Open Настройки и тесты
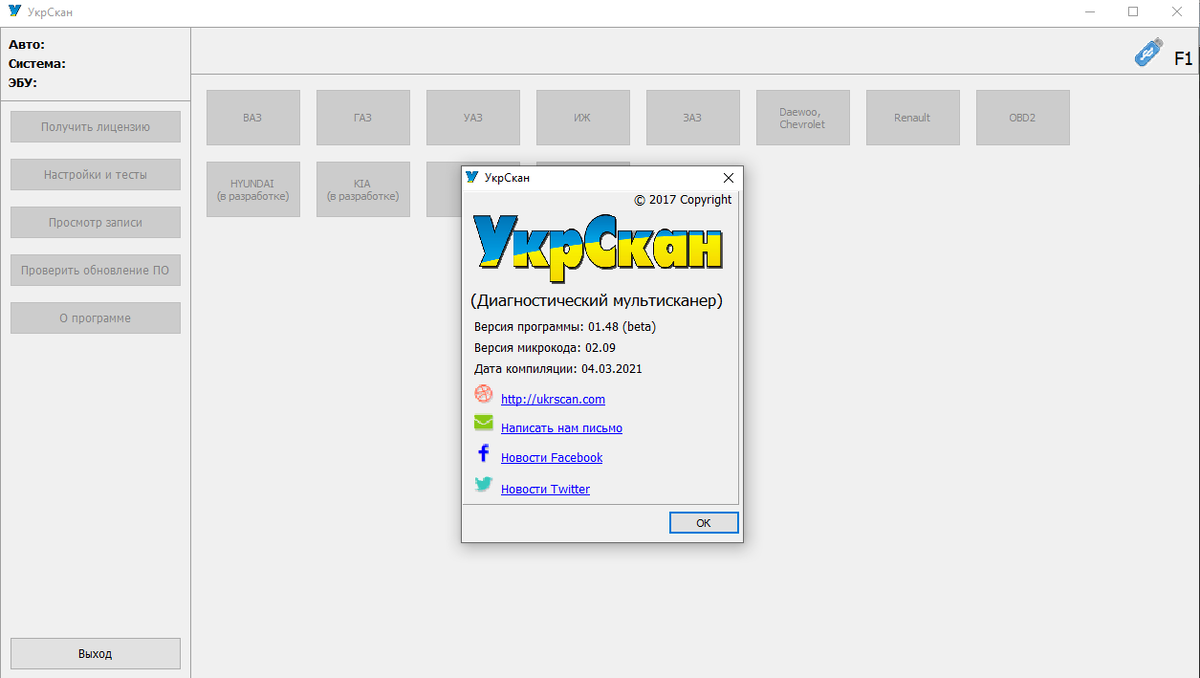1200x678 pixels. (95, 174)
